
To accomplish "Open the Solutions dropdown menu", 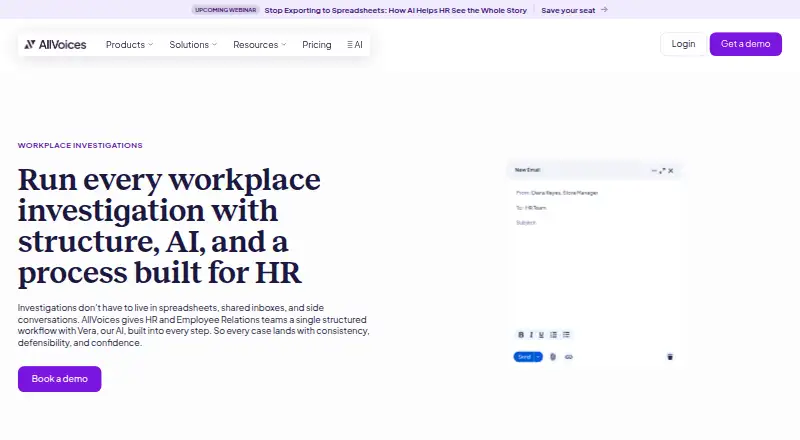I will [x=193, y=45].
